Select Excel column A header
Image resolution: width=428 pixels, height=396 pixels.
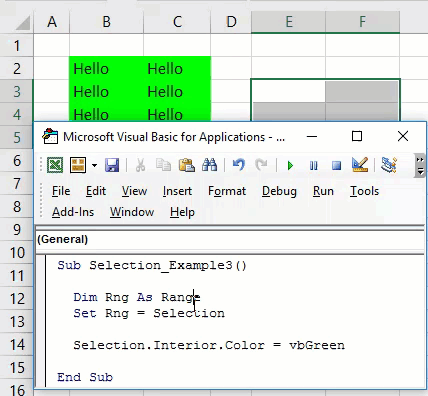[x=52, y=22]
